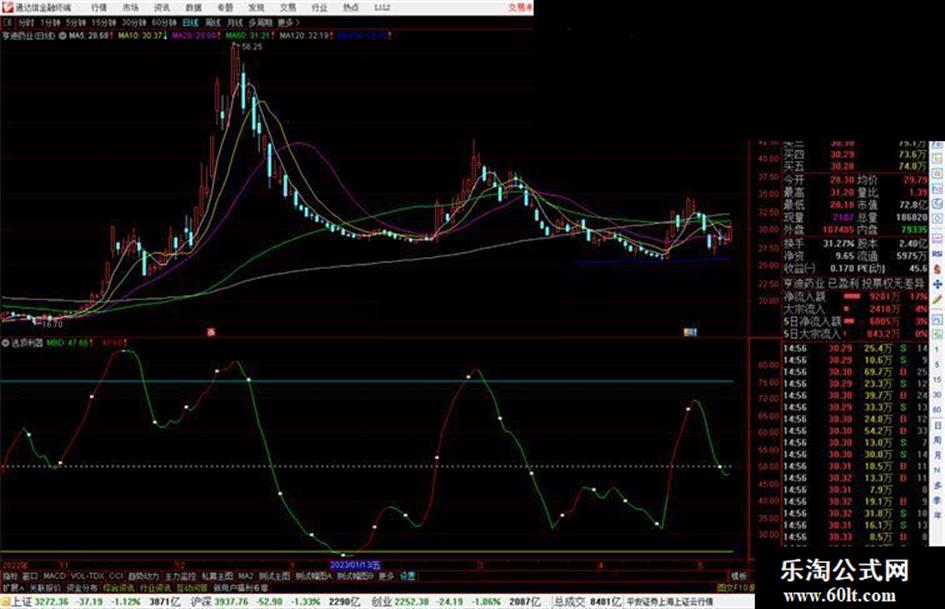The image size is (945, 609).
Task: Select the 日线 daily period tab
Action: pyautogui.click(x=190, y=23)
